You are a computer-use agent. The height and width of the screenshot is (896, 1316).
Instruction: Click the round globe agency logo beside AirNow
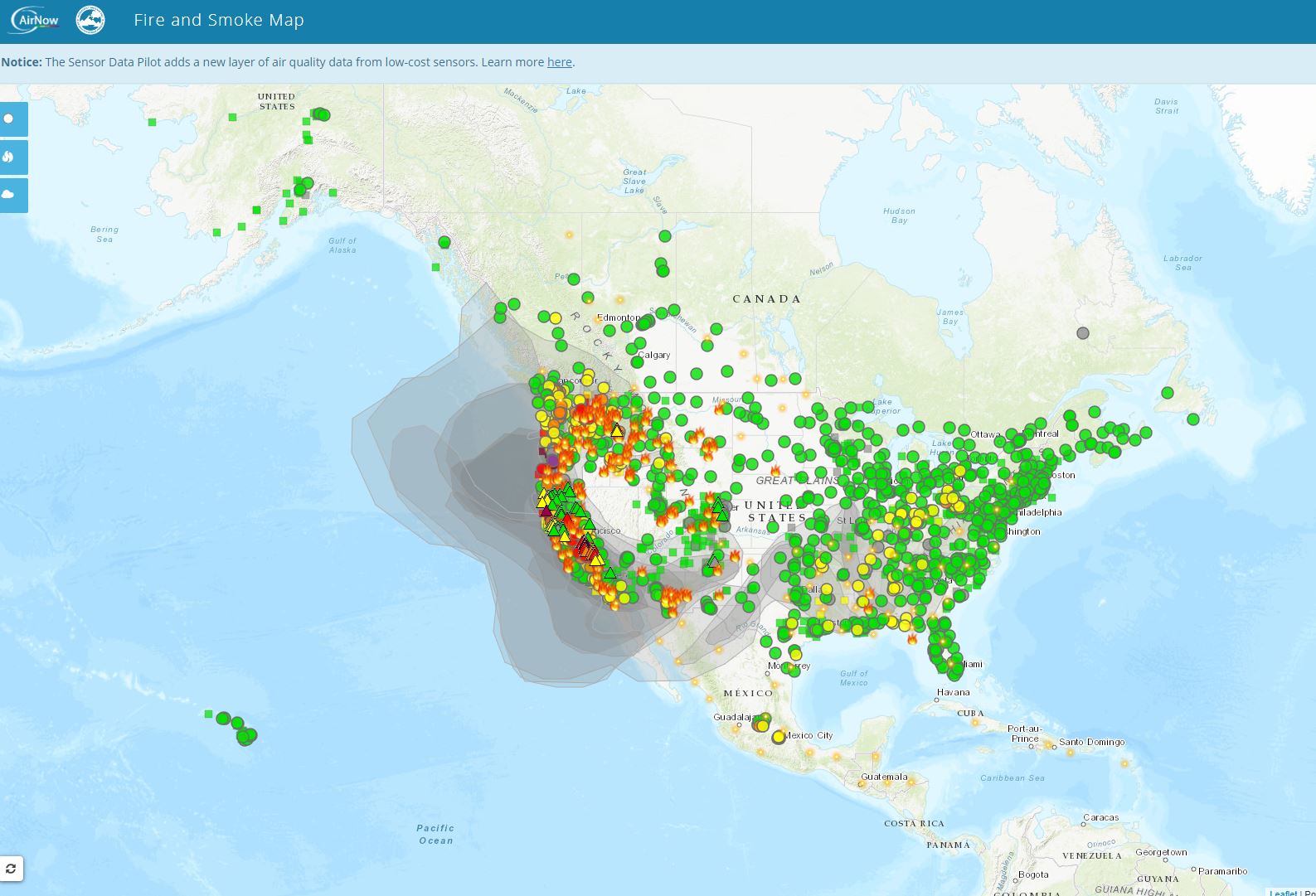pos(90,20)
